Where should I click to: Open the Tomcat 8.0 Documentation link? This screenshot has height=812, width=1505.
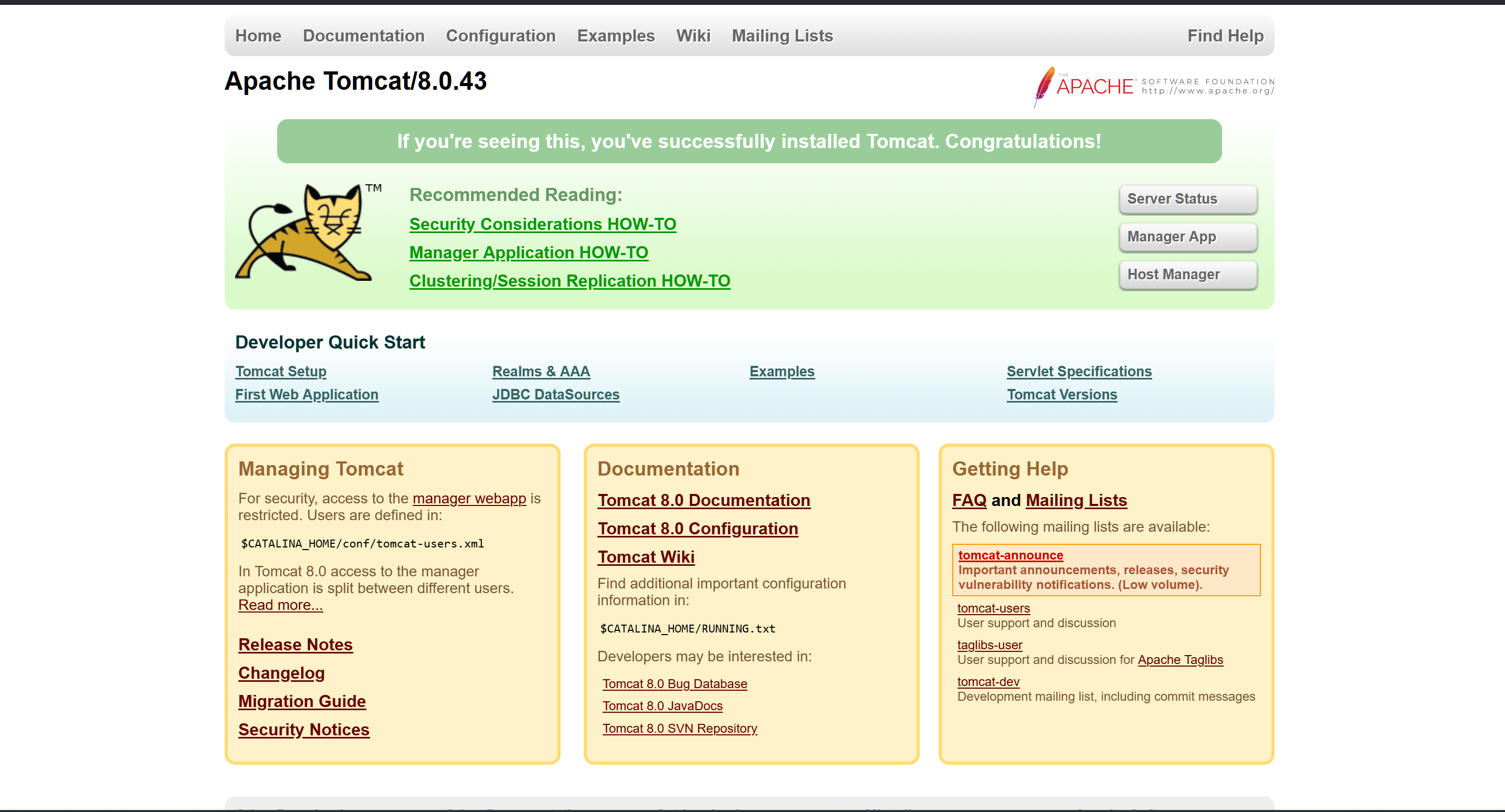point(704,501)
